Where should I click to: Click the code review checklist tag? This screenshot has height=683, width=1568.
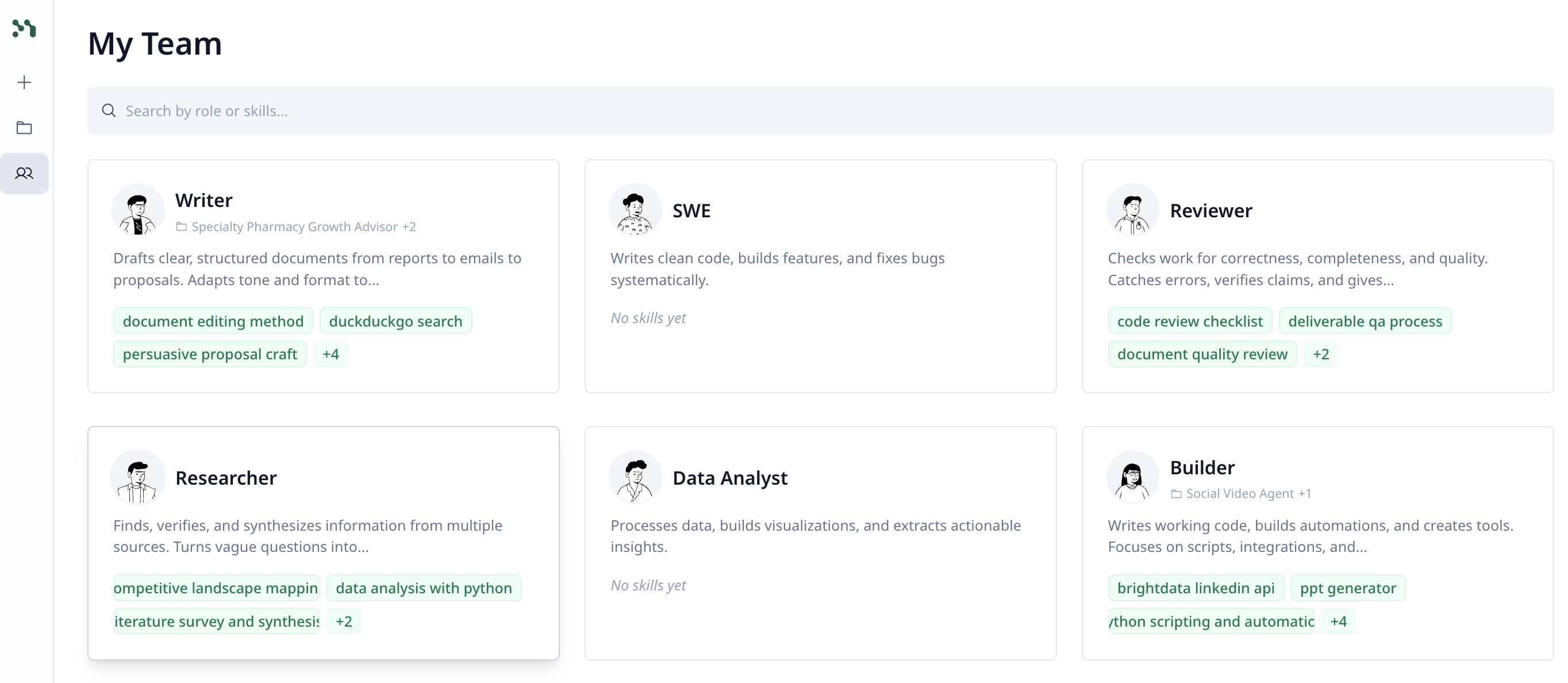tap(1189, 321)
